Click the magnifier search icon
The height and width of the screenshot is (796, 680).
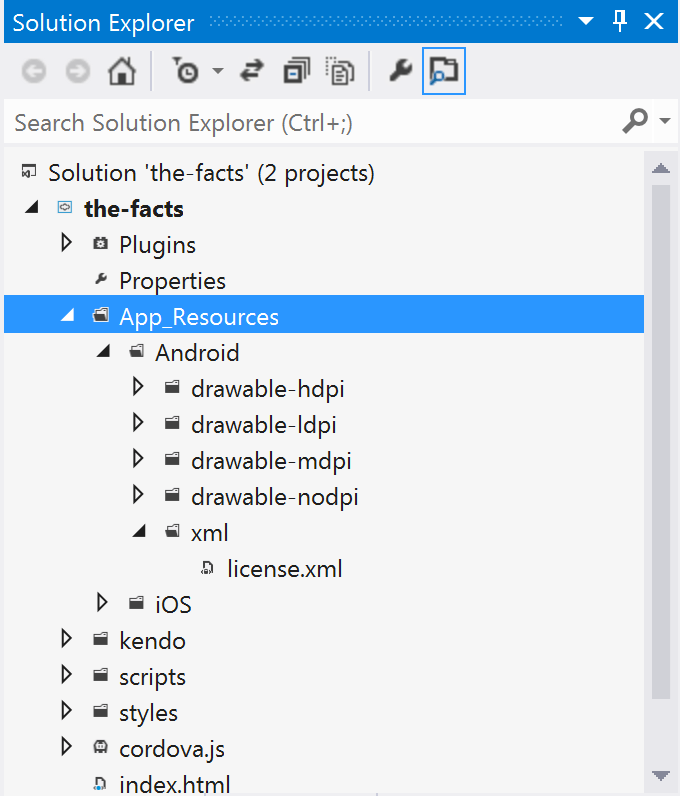[x=635, y=121]
